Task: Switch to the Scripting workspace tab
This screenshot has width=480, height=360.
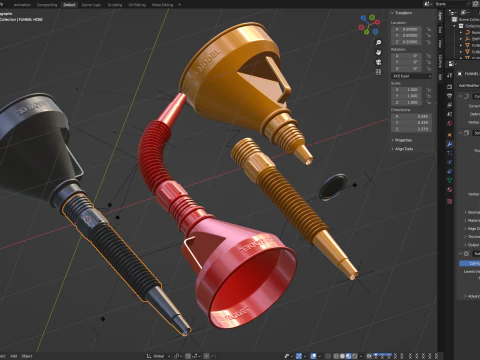Action: pos(115,5)
